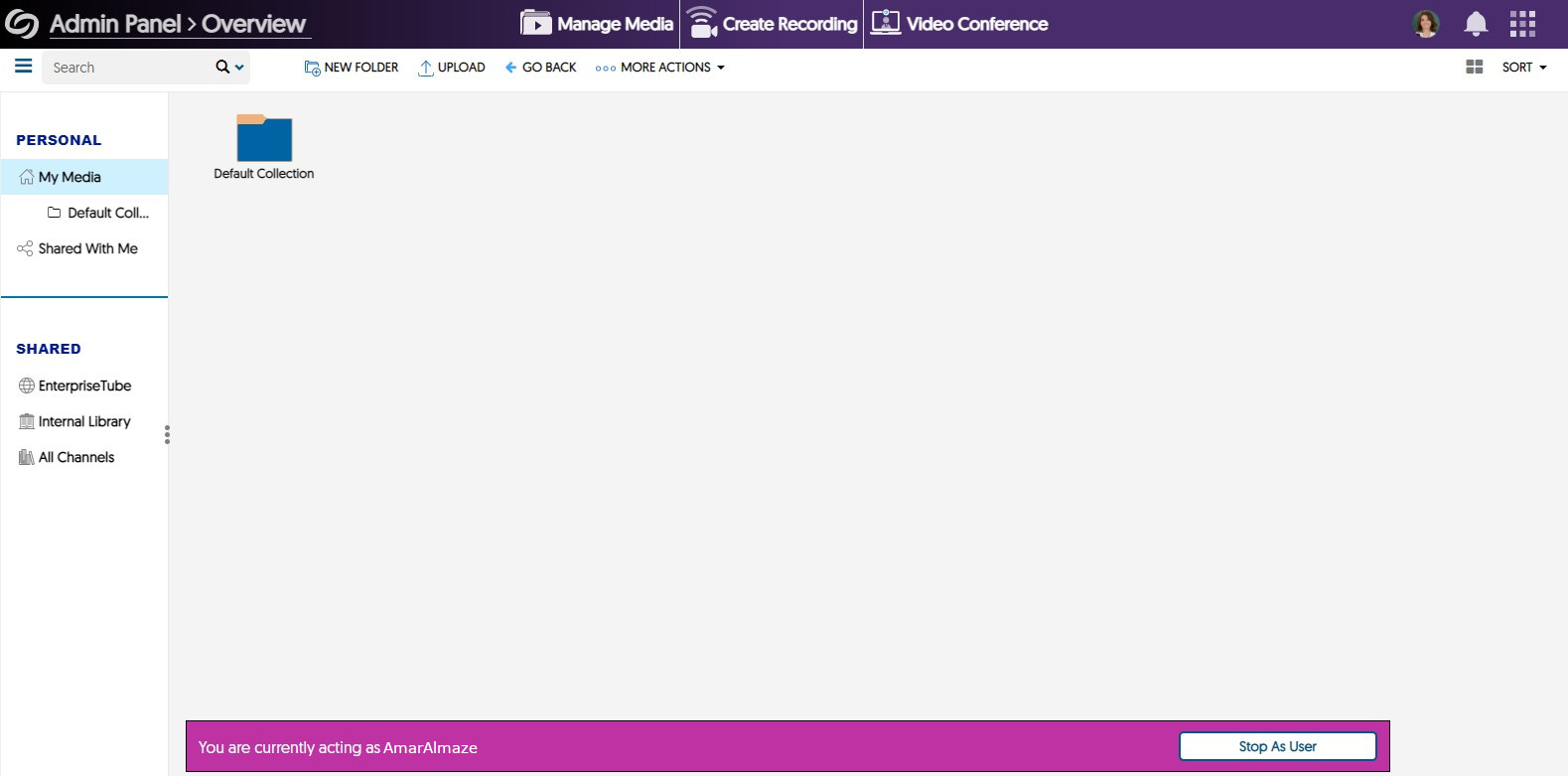The width and height of the screenshot is (1568, 776).
Task: Click the search magnifier icon
Action: click(222, 67)
